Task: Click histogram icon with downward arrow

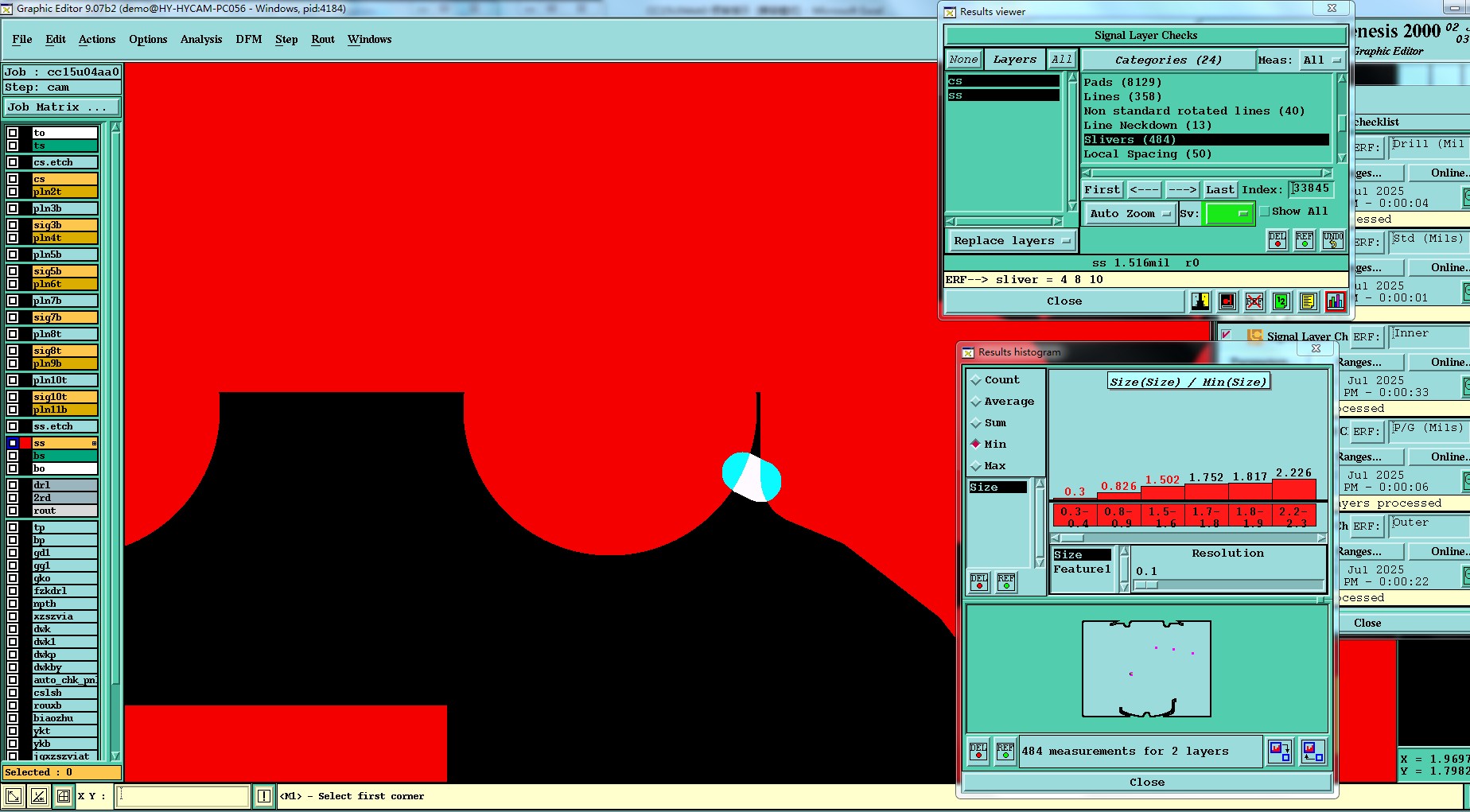Action: tap(1280, 752)
